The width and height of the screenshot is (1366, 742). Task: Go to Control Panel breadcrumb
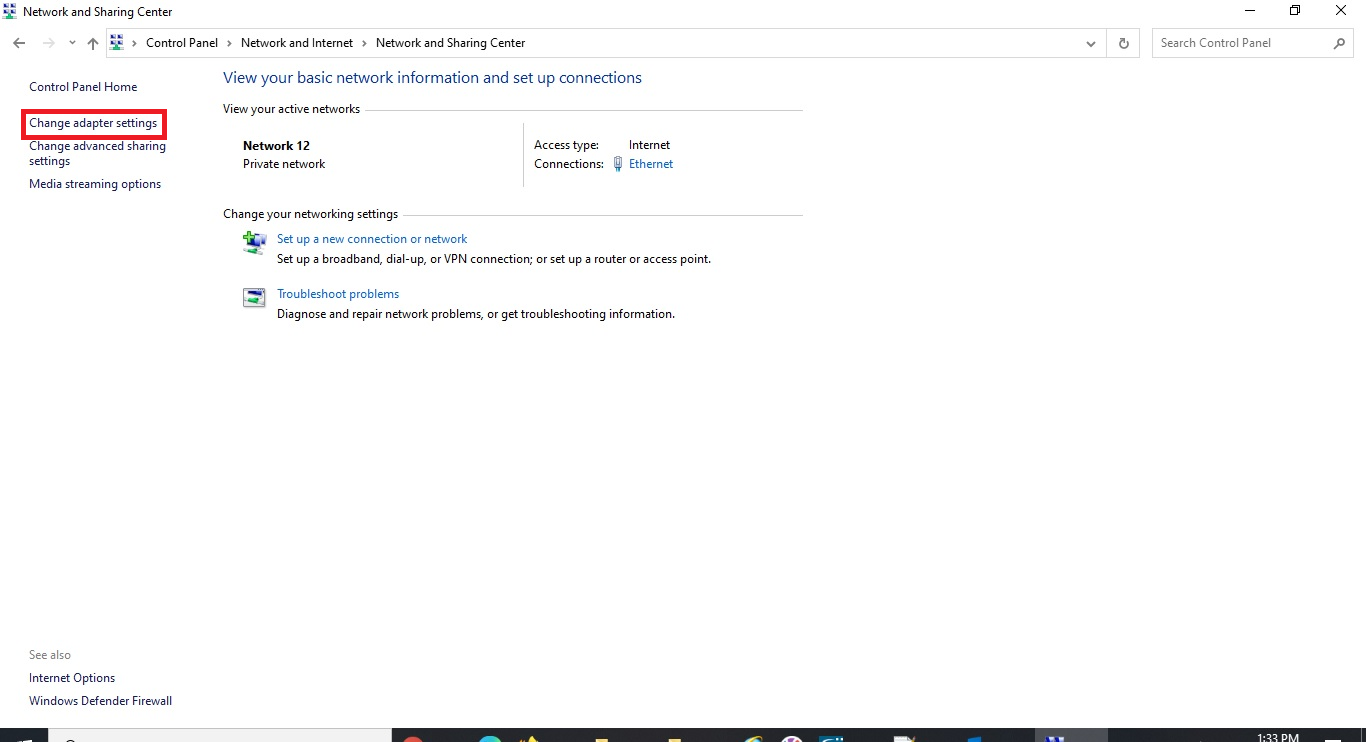click(182, 43)
